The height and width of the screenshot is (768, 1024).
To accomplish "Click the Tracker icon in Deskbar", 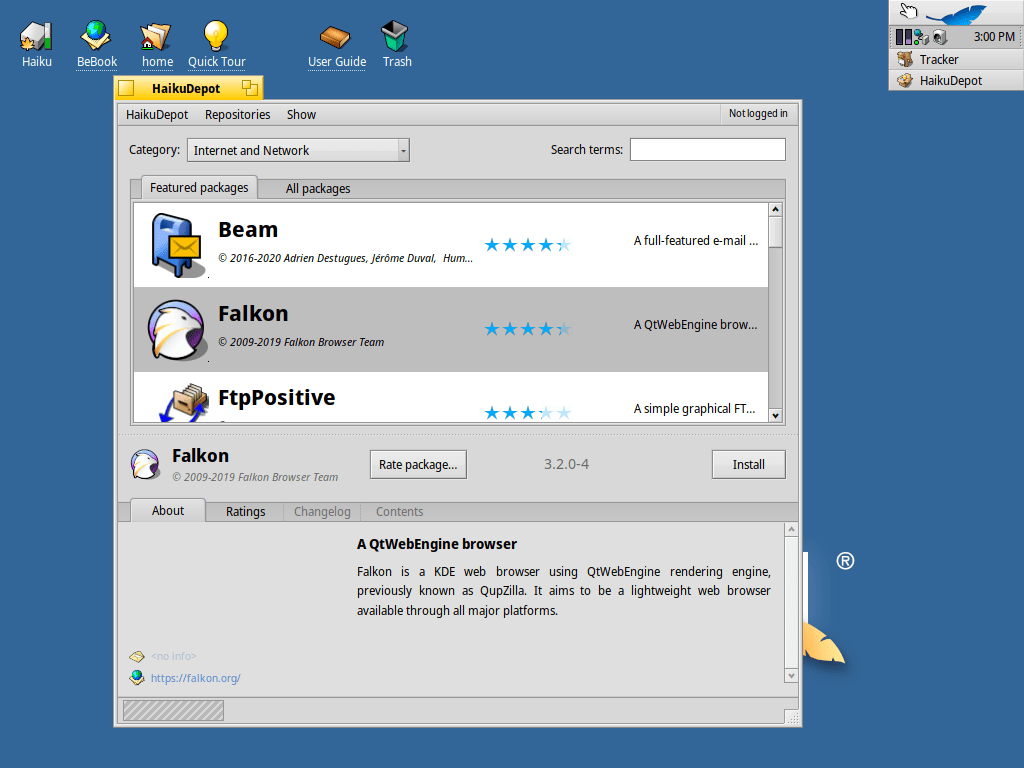I will [904, 59].
